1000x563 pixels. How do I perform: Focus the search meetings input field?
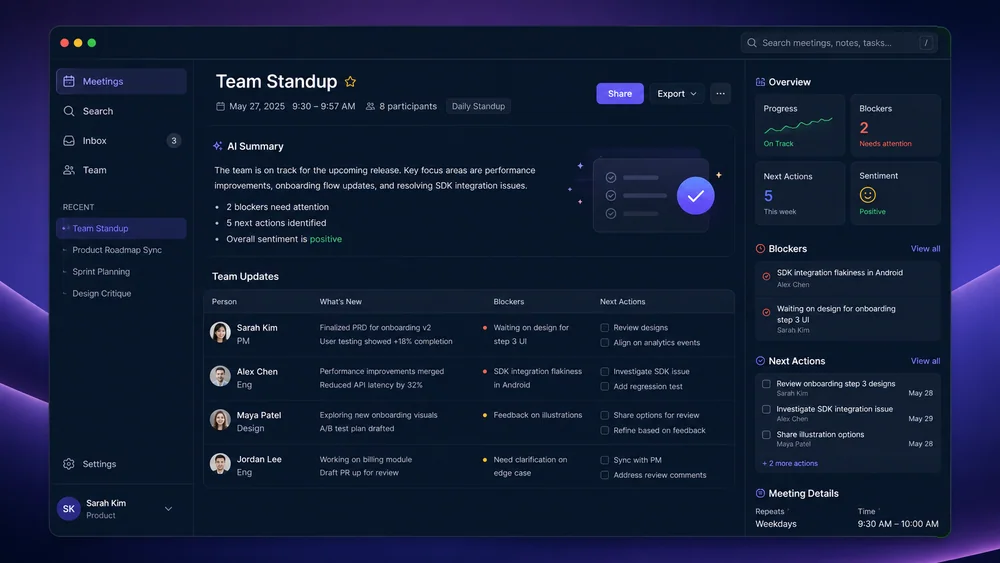pyautogui.click(x=839, y=43)
